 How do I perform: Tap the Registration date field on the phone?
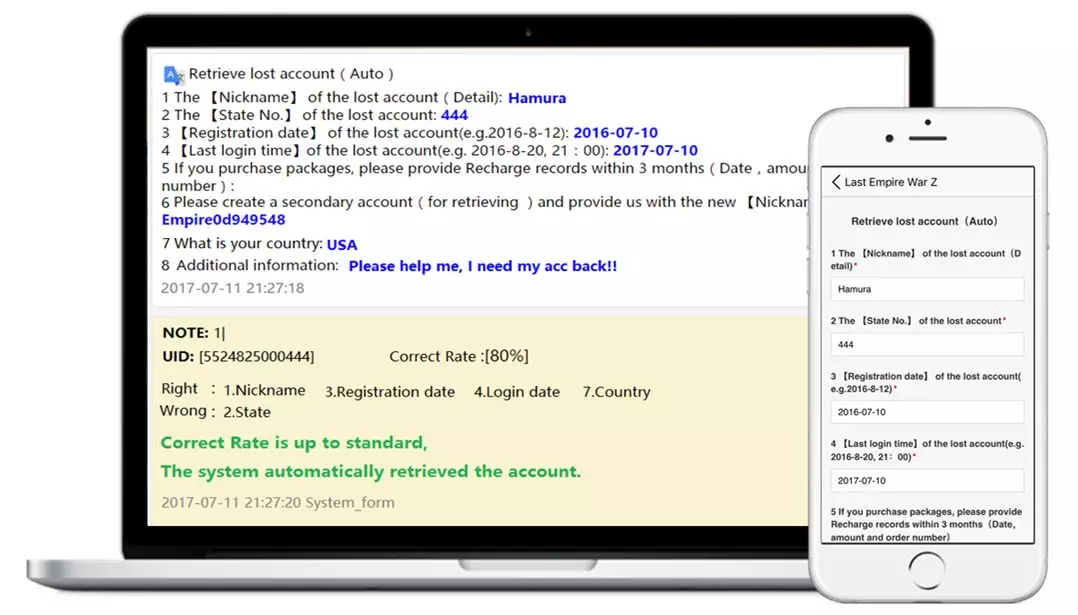pyautogui.click(x=927, y=411)
